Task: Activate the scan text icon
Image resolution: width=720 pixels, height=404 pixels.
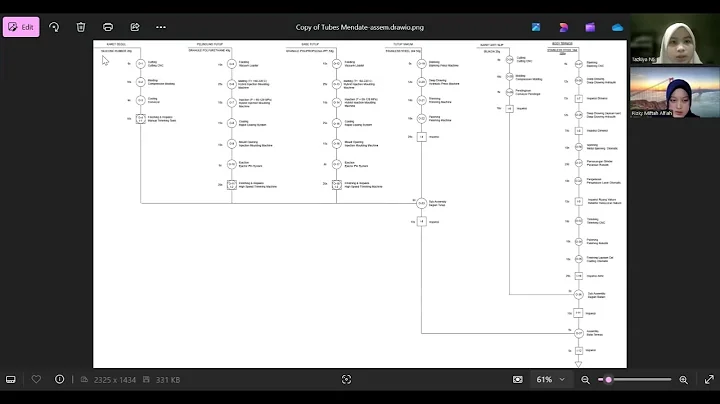Action: pyautogui.click(x=346, y=379)
